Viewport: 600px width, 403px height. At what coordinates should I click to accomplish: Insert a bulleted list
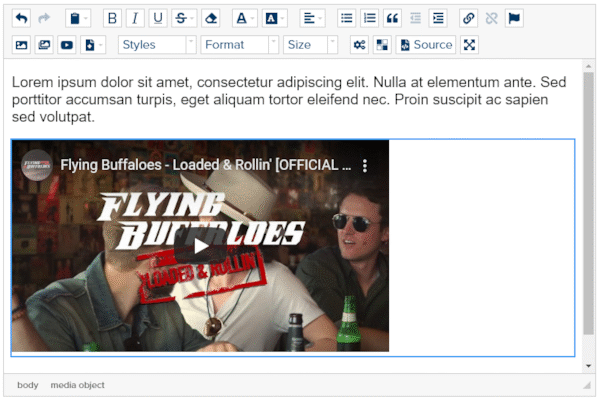pos(347,18)
